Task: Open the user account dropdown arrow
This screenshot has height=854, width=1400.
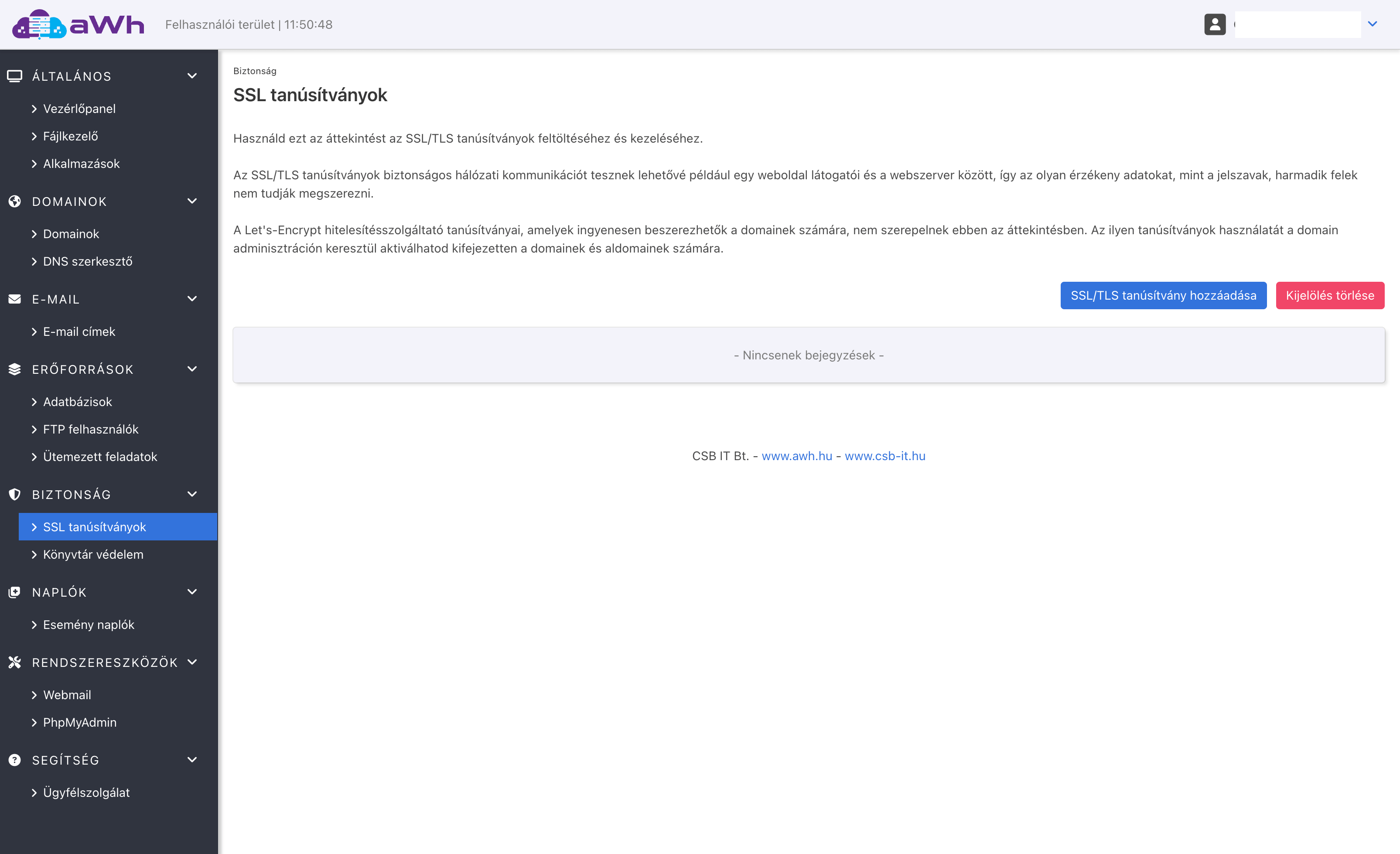Action: pyautogui.click(x=1372, y=24)
